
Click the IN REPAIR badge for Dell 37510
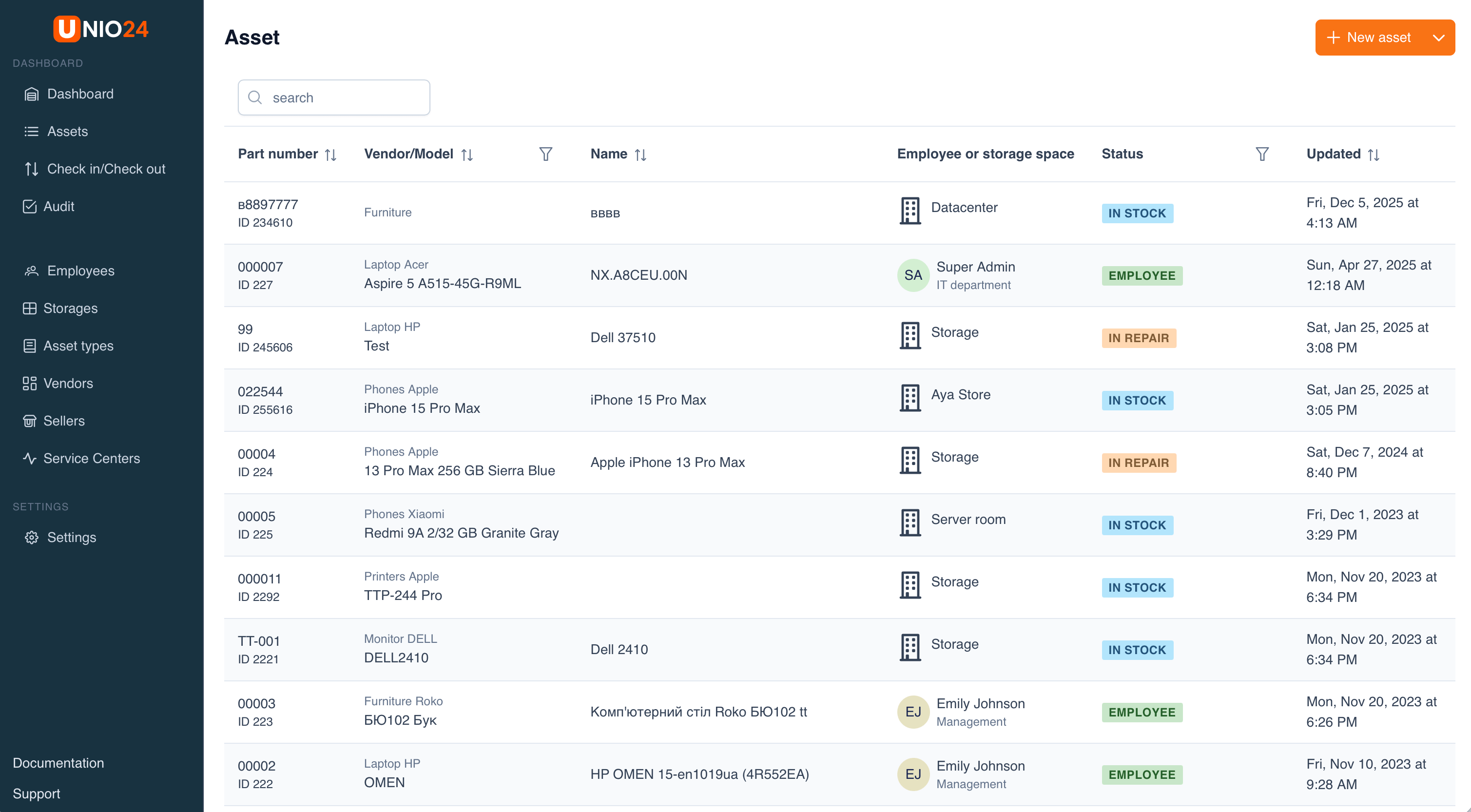click(1138, 338)
